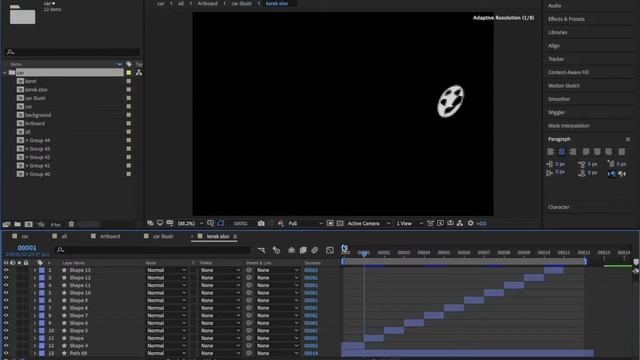The width and height of the screenshot is (640, 360).
Task: Click the Interpret Footage icon in Project panel
Action: (x=6, y=224)
